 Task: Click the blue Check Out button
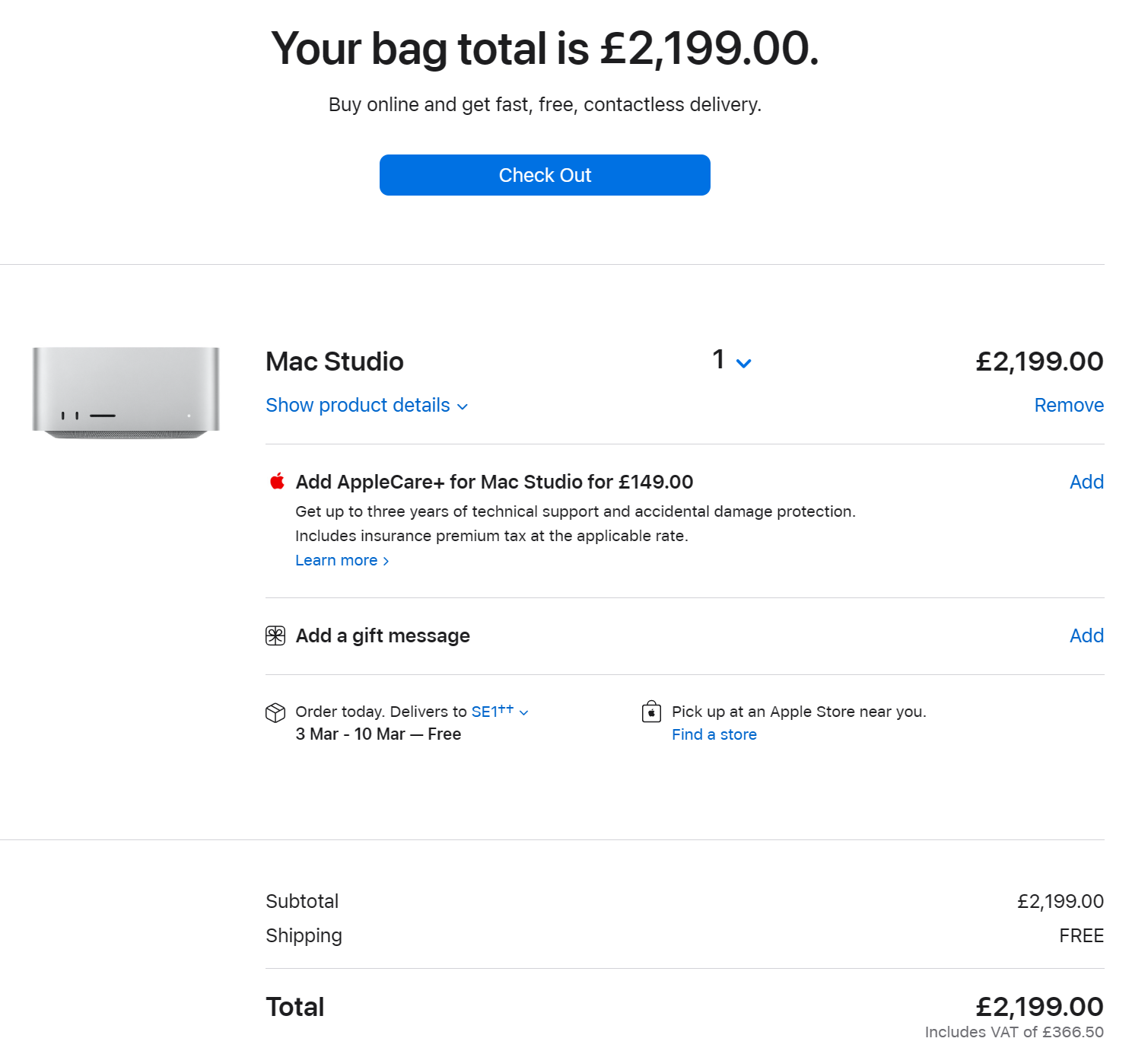[545, 175]
